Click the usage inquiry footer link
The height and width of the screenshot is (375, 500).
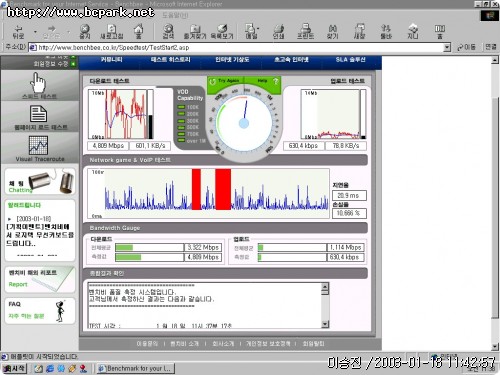pyautogui.click(x=147, y=344)
